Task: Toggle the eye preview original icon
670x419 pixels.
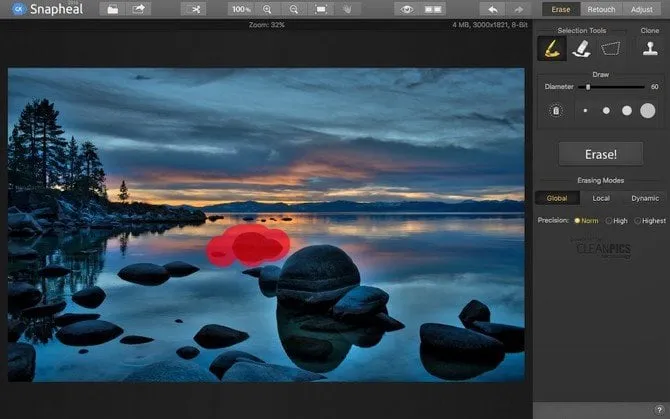Action: tap(406, 9)
